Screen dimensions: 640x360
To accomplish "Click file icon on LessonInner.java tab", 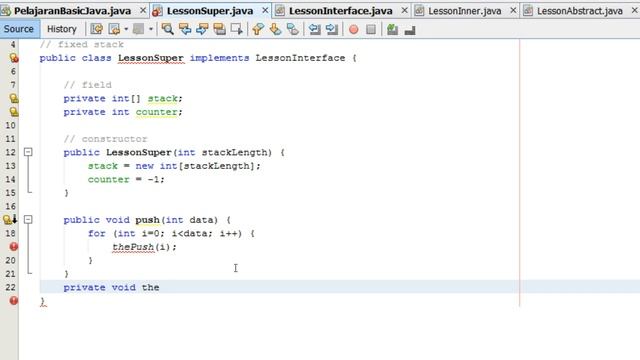I will tap(419, 11).
